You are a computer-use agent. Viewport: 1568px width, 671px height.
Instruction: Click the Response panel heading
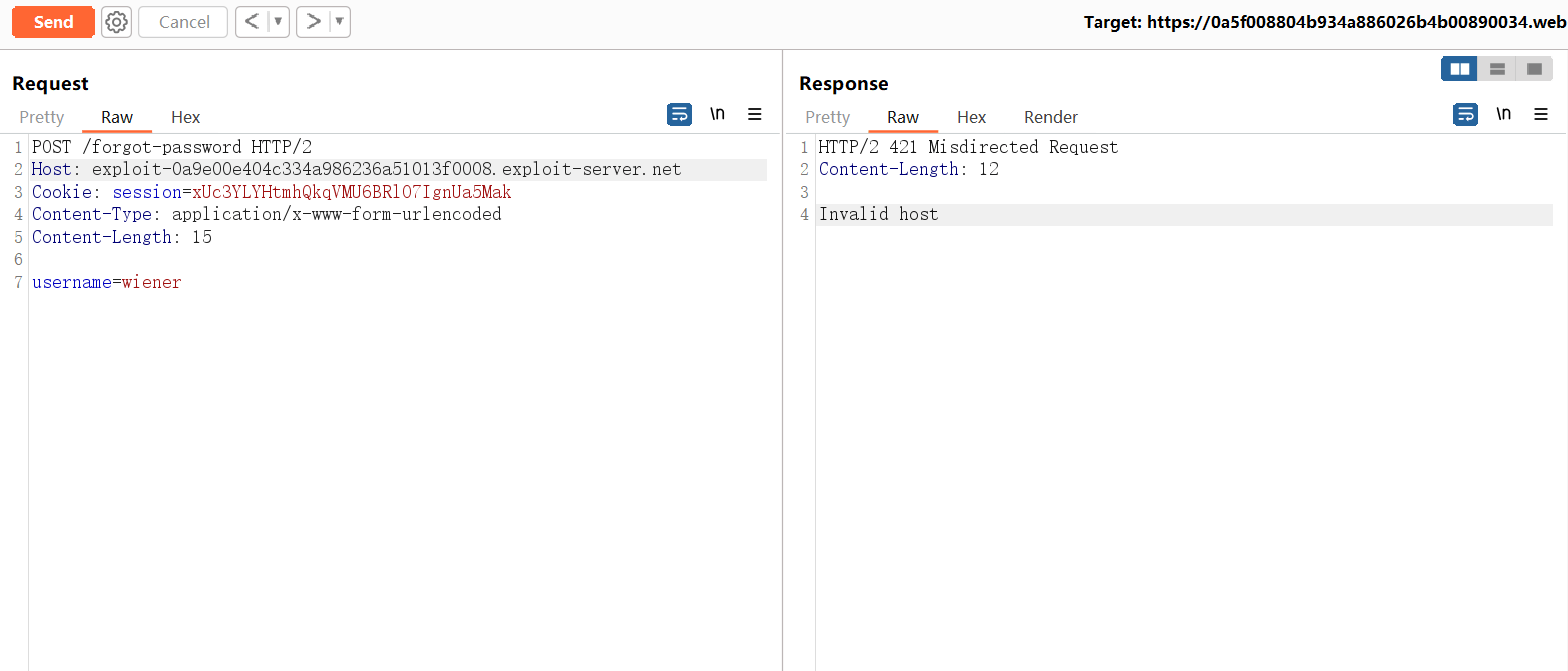click(x=843, y=83)
